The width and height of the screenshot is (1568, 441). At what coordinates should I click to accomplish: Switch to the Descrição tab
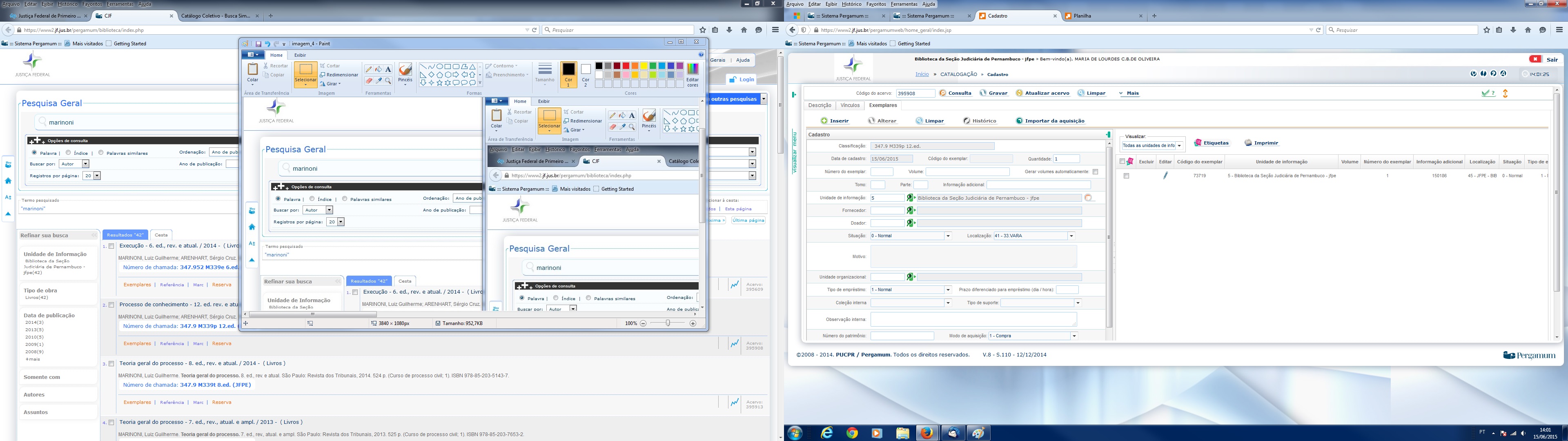pos(819,105)
